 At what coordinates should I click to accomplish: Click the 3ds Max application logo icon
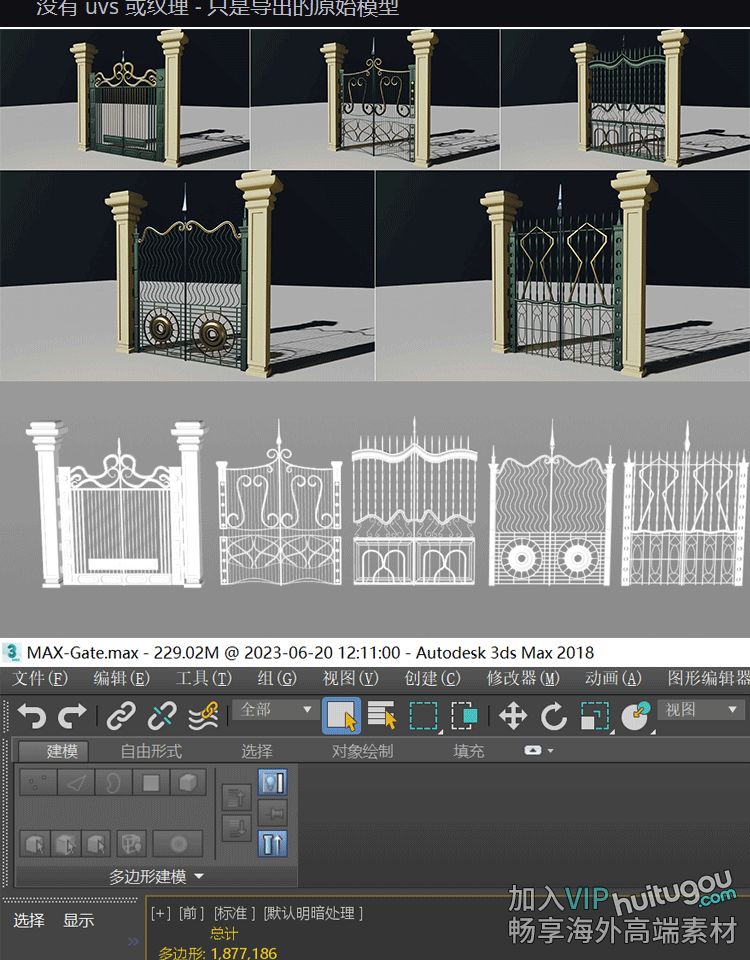coord(12,652)
